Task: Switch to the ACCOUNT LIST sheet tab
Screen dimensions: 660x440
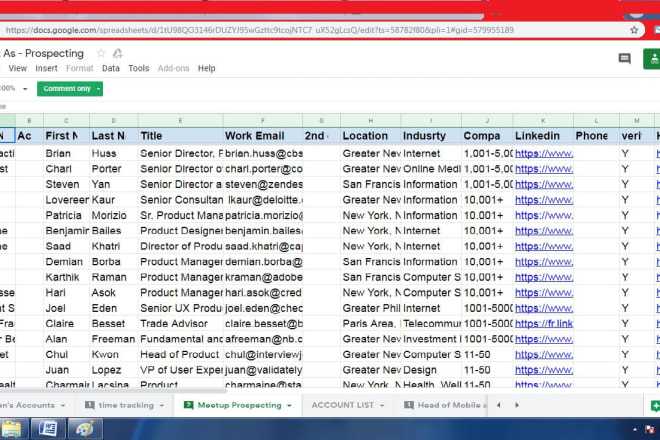Action: [342, 405]
